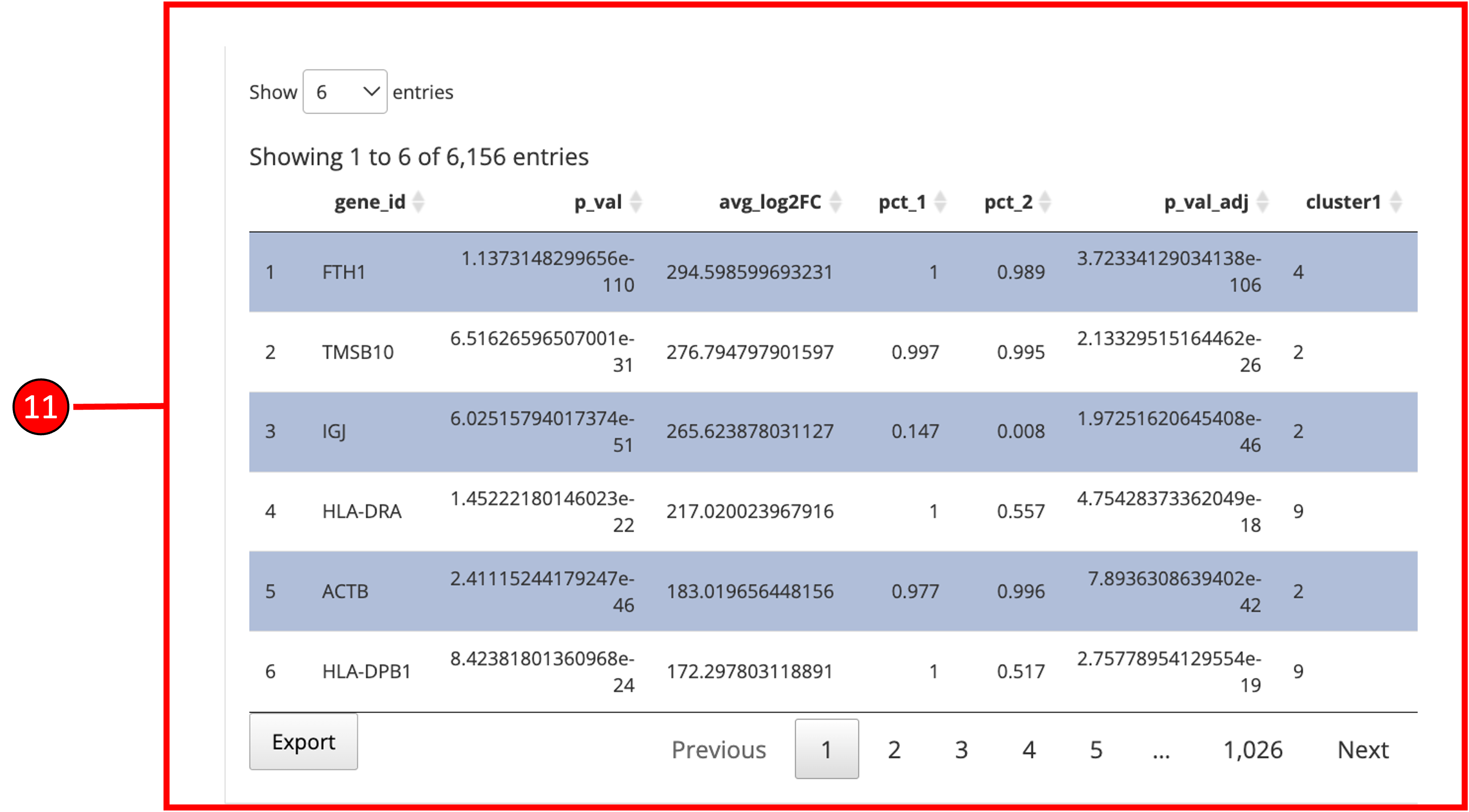Select the TMSB10 table row
Image resolution: width=1469 pixels, height=812 pixels.
358,352
